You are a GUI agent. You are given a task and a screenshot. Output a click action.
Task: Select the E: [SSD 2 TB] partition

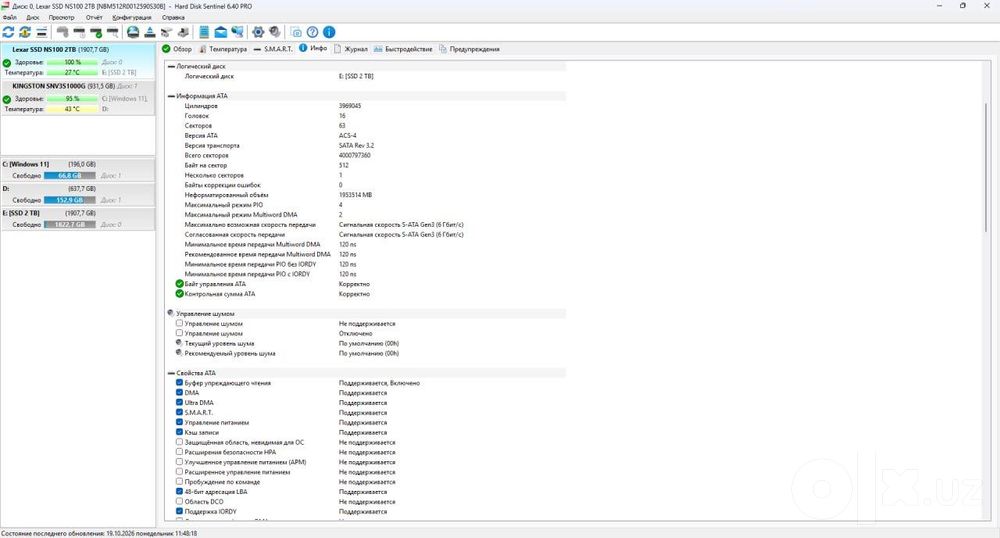(78, 219)
